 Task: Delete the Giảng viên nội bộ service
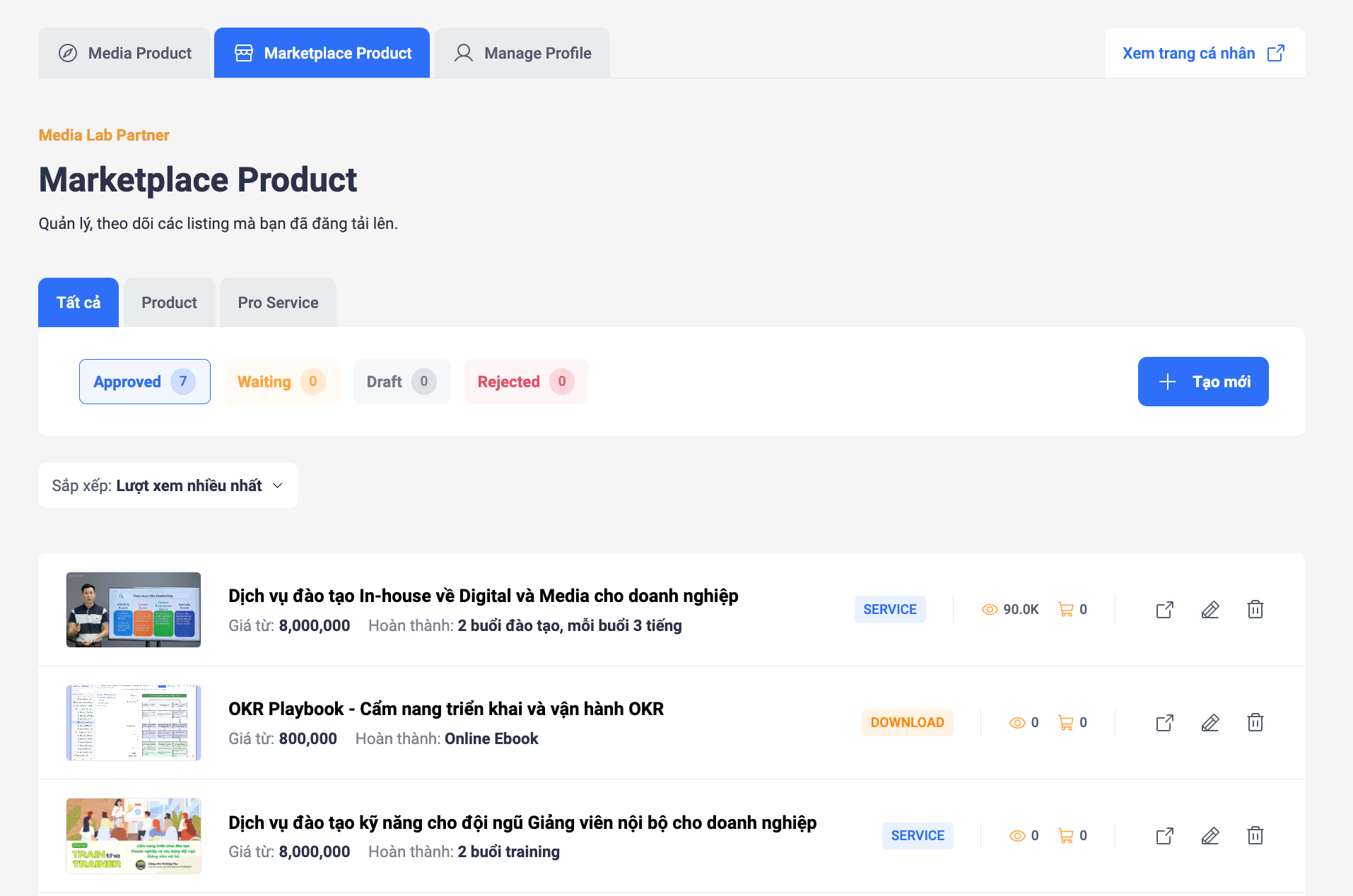point(1255,835)
